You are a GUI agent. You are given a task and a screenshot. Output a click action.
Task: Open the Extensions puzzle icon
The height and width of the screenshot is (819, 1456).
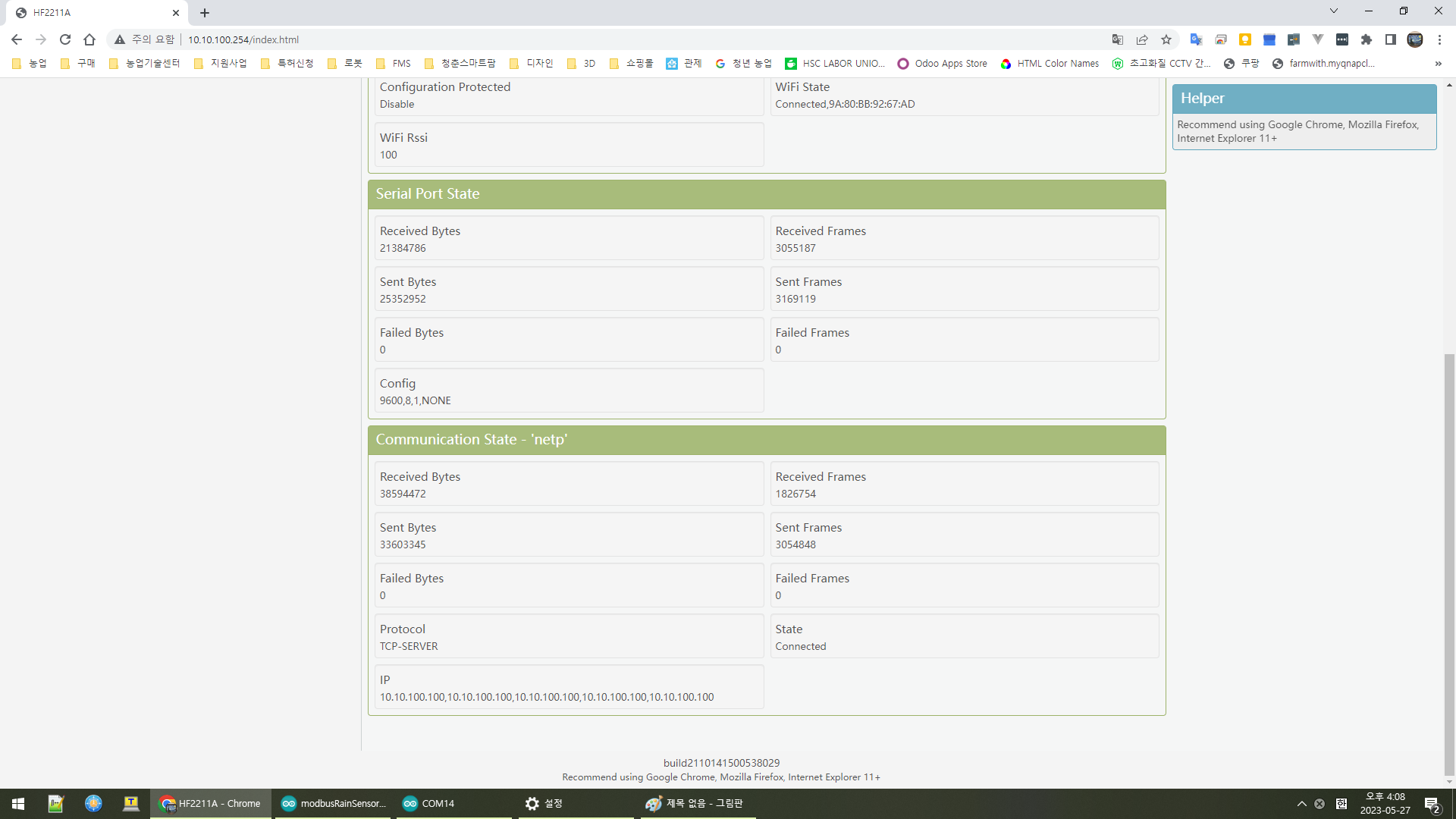(1367, 39)
